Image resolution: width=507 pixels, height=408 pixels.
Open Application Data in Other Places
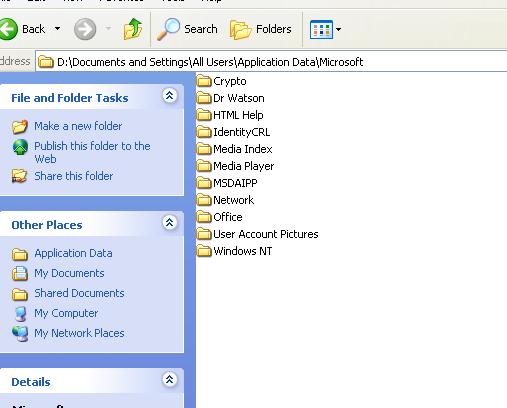point(73,253)
